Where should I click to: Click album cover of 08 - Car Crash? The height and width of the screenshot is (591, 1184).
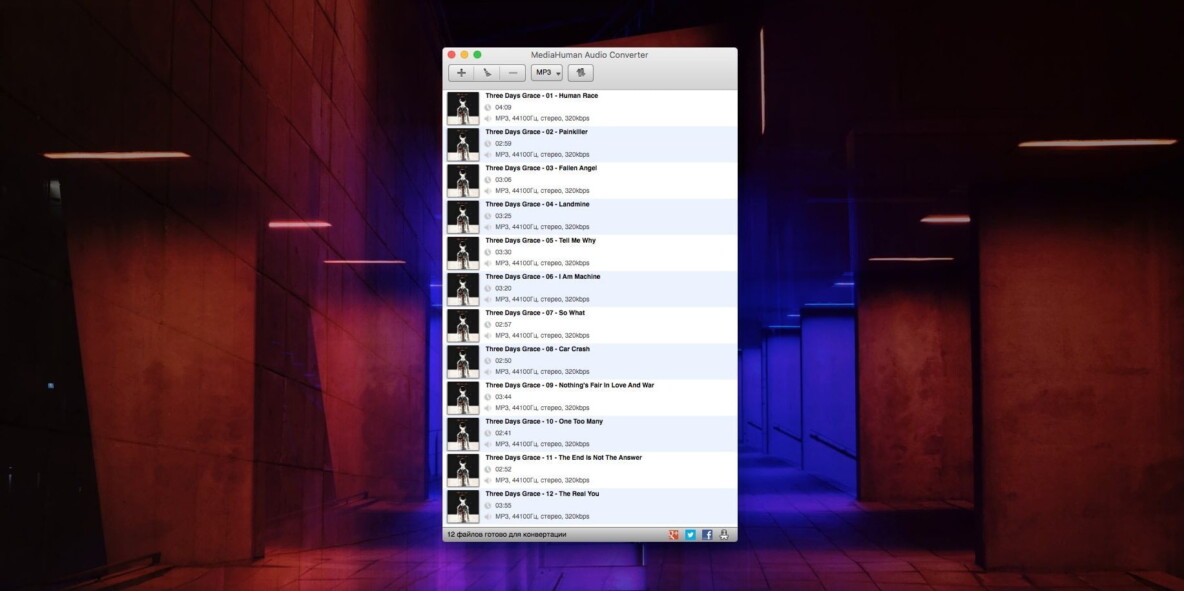point(463,362)
